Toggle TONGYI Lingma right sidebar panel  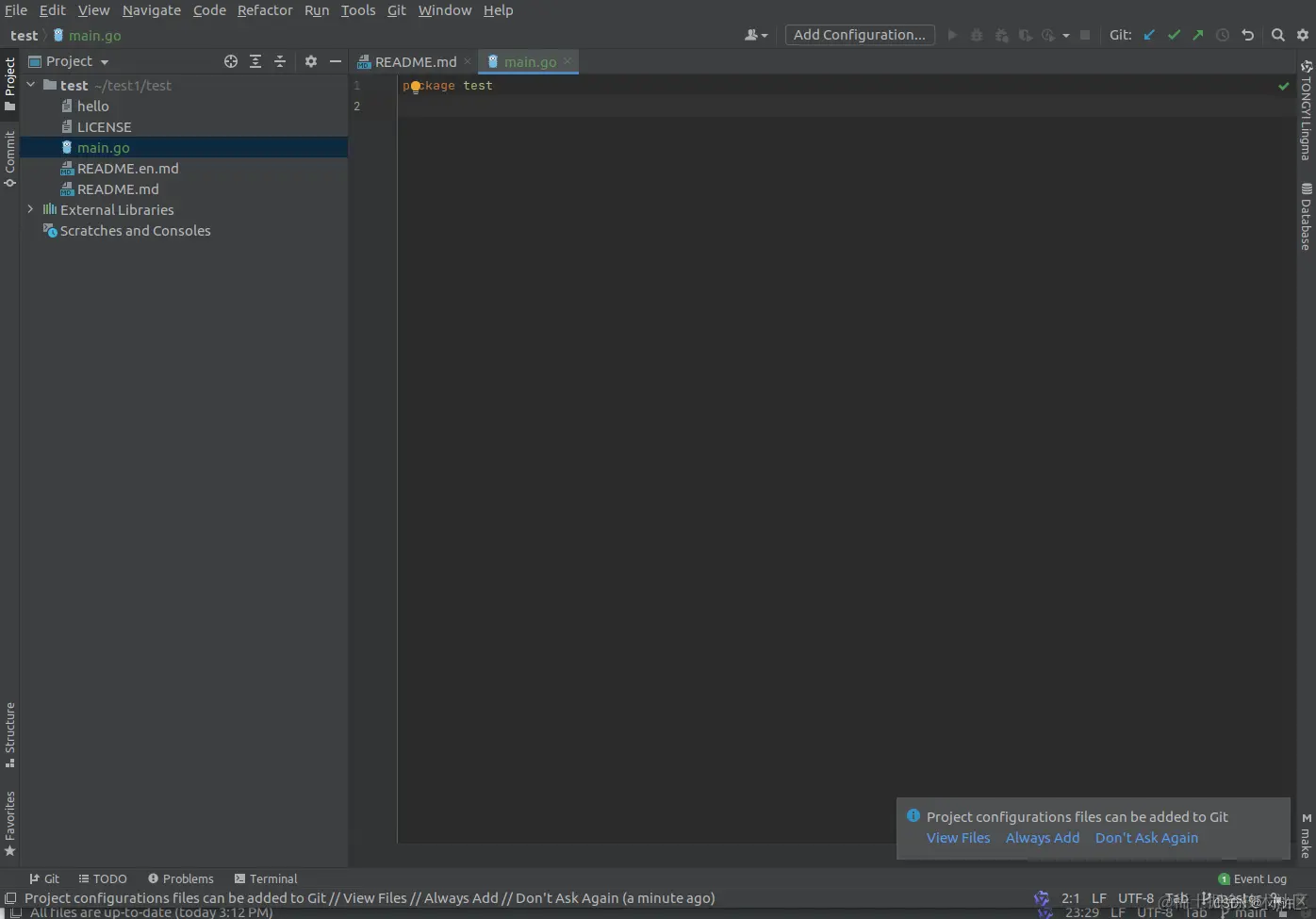tap(1306, 110)
